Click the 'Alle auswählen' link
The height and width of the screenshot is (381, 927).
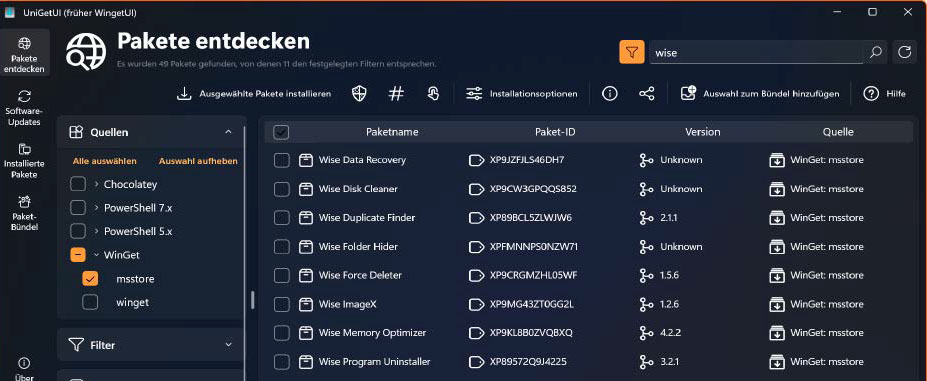[x=105, y=161]
